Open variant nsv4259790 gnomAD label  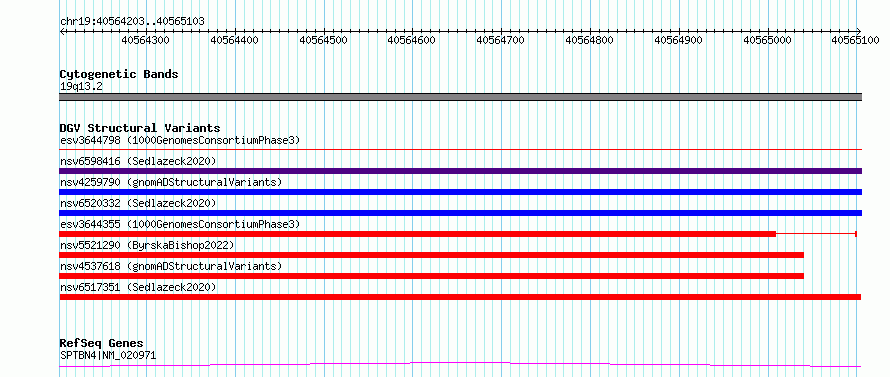point(171,182)
